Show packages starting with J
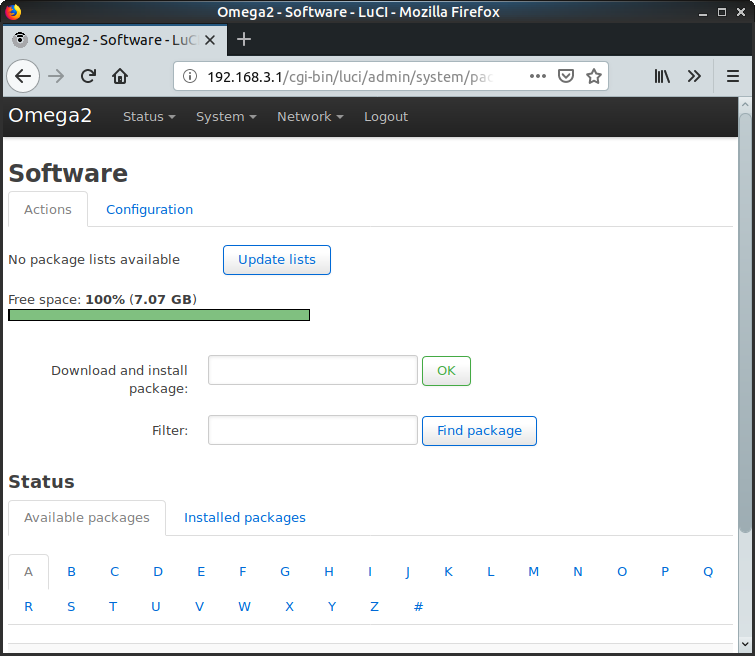The width and height of the screenshot is (755, 656). click(408, 572)
